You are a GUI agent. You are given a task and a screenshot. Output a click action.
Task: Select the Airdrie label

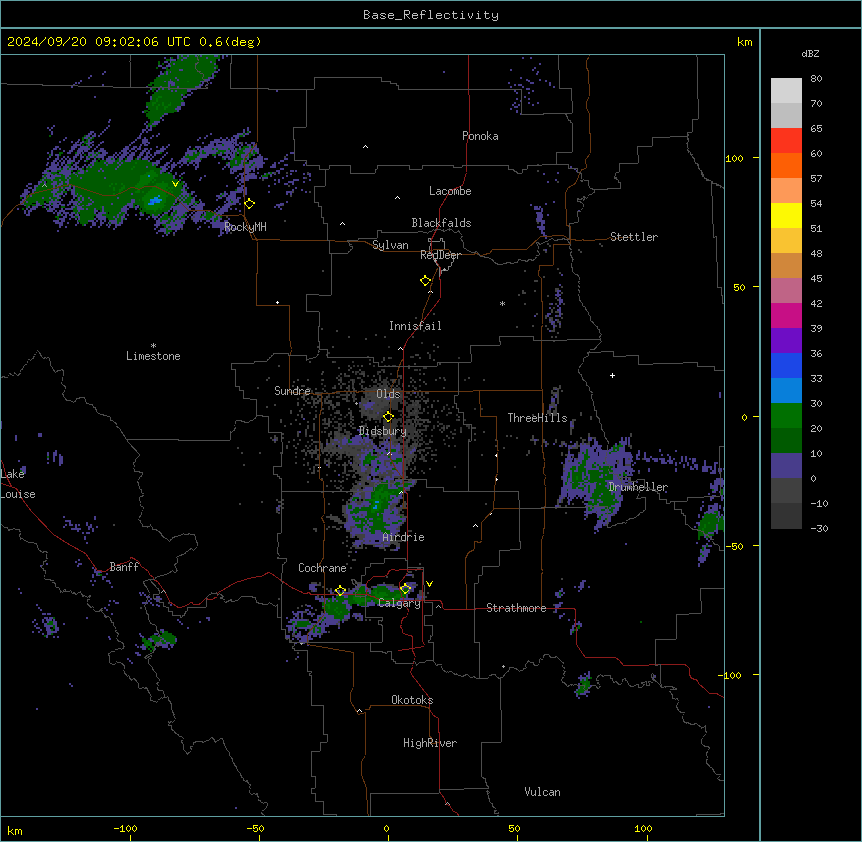(x=403, y=537)
